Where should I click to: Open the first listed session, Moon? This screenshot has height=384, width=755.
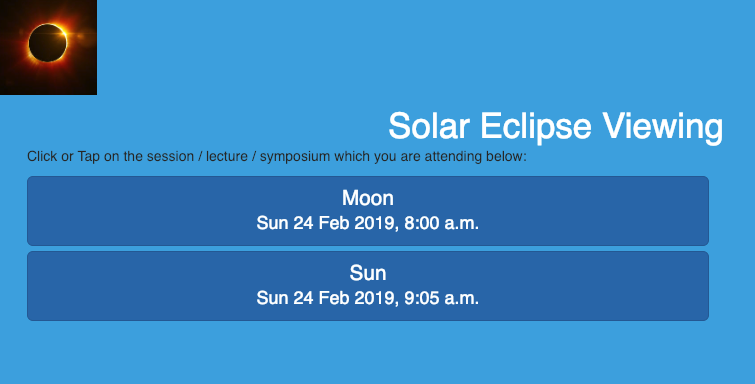[x=368, y=211]
